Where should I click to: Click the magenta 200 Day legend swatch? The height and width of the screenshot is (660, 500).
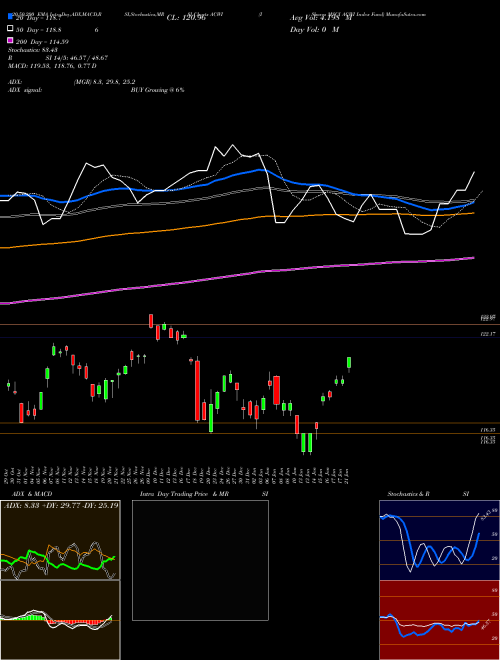[10, 41]
